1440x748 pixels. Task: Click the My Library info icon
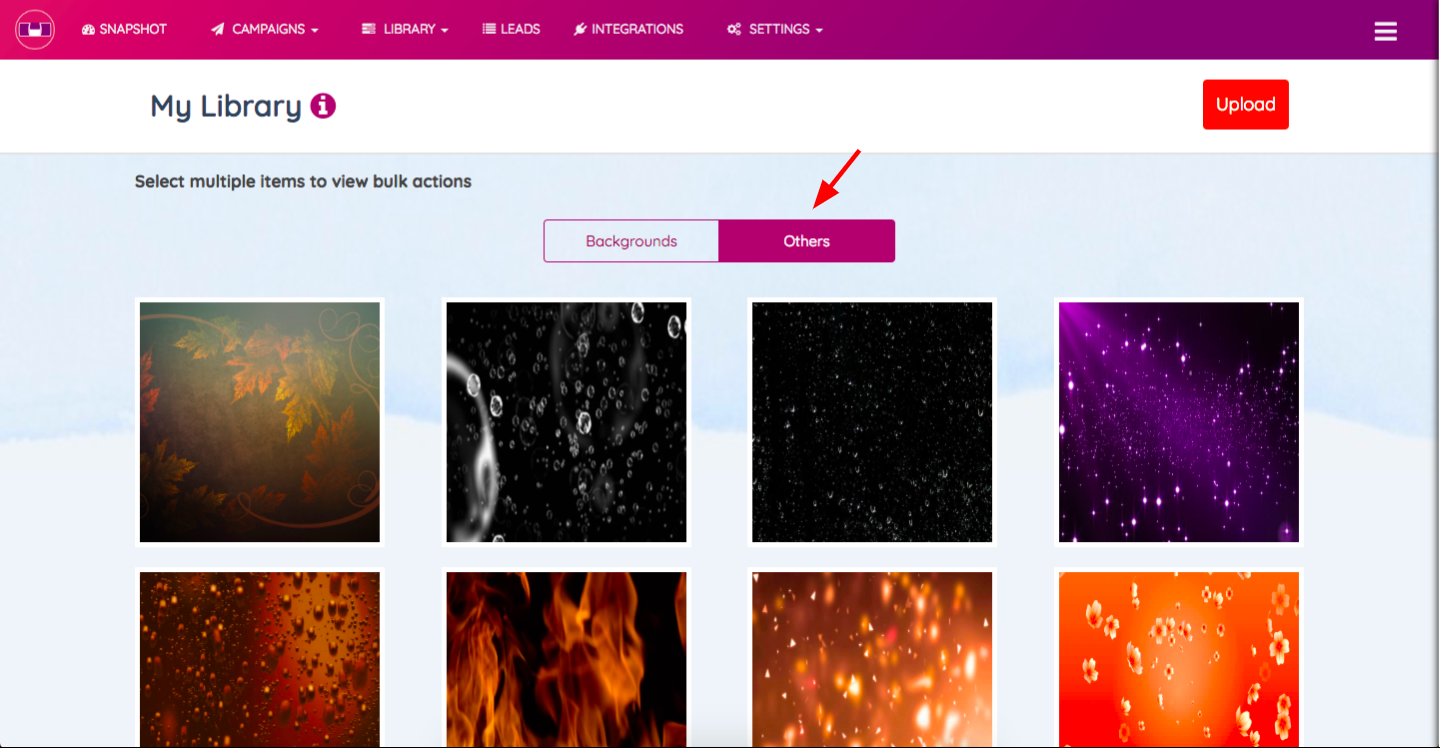(323, 106)
